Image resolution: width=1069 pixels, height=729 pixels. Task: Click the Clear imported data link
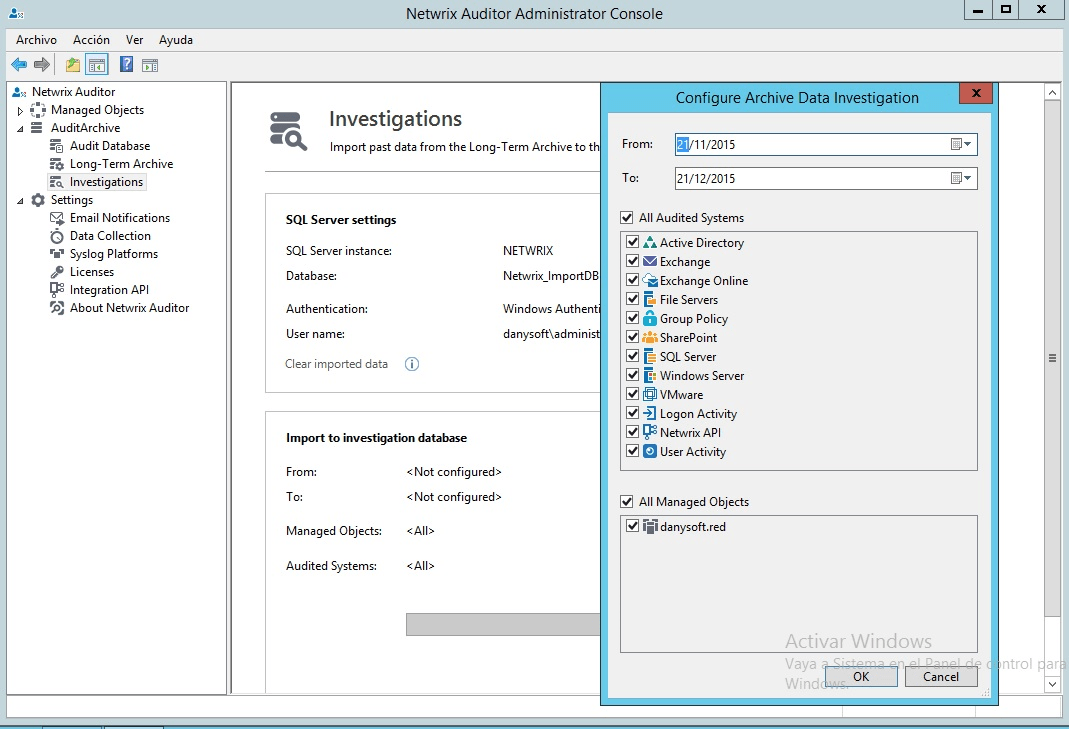tap(336, 364)
